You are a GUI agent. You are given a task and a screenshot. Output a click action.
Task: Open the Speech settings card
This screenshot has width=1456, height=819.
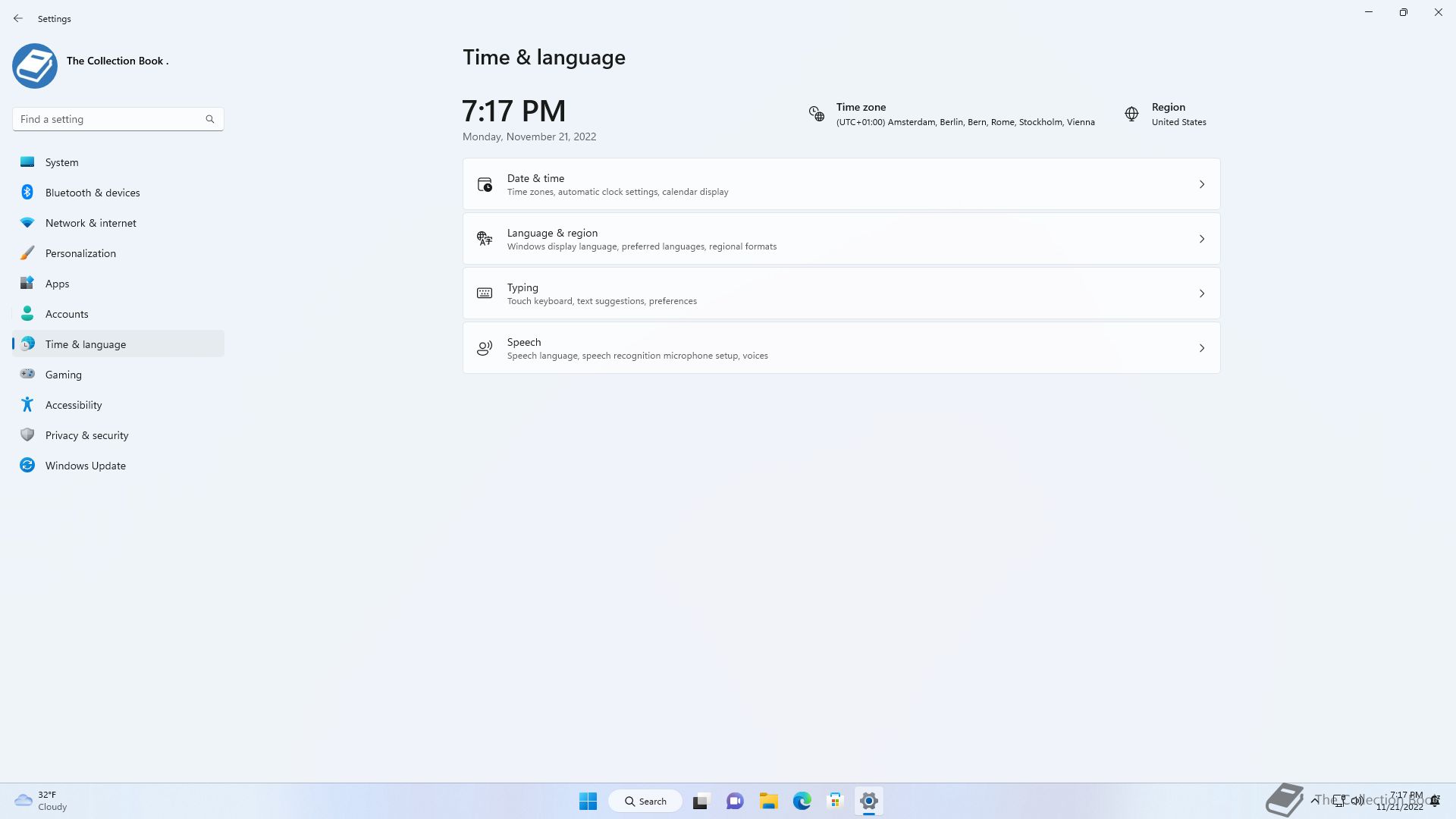pos(842,348)
